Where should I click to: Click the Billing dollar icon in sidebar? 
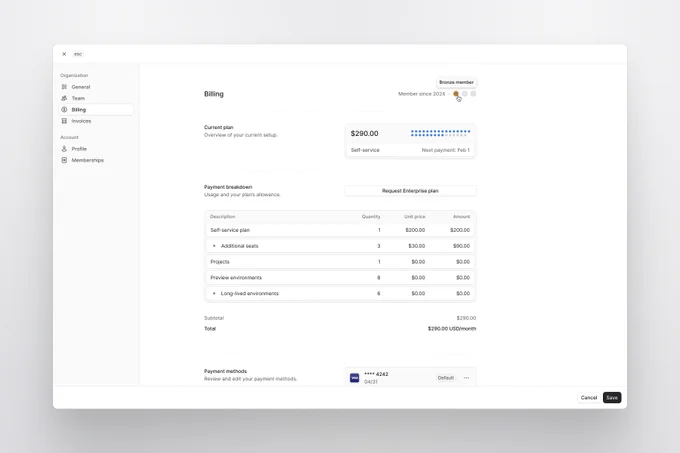pyautogui.click(x=64, y=110)
